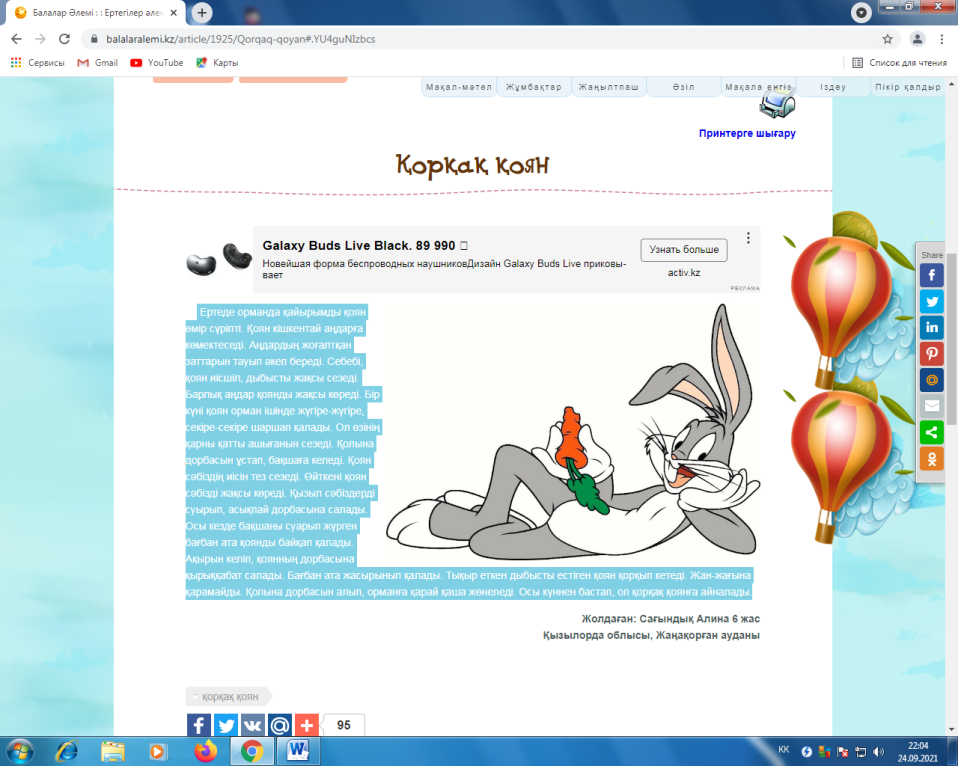This screenshot has height=766, width=958.
Task: Share via Pinterest in side Share bar
Action: coord(932,354)
